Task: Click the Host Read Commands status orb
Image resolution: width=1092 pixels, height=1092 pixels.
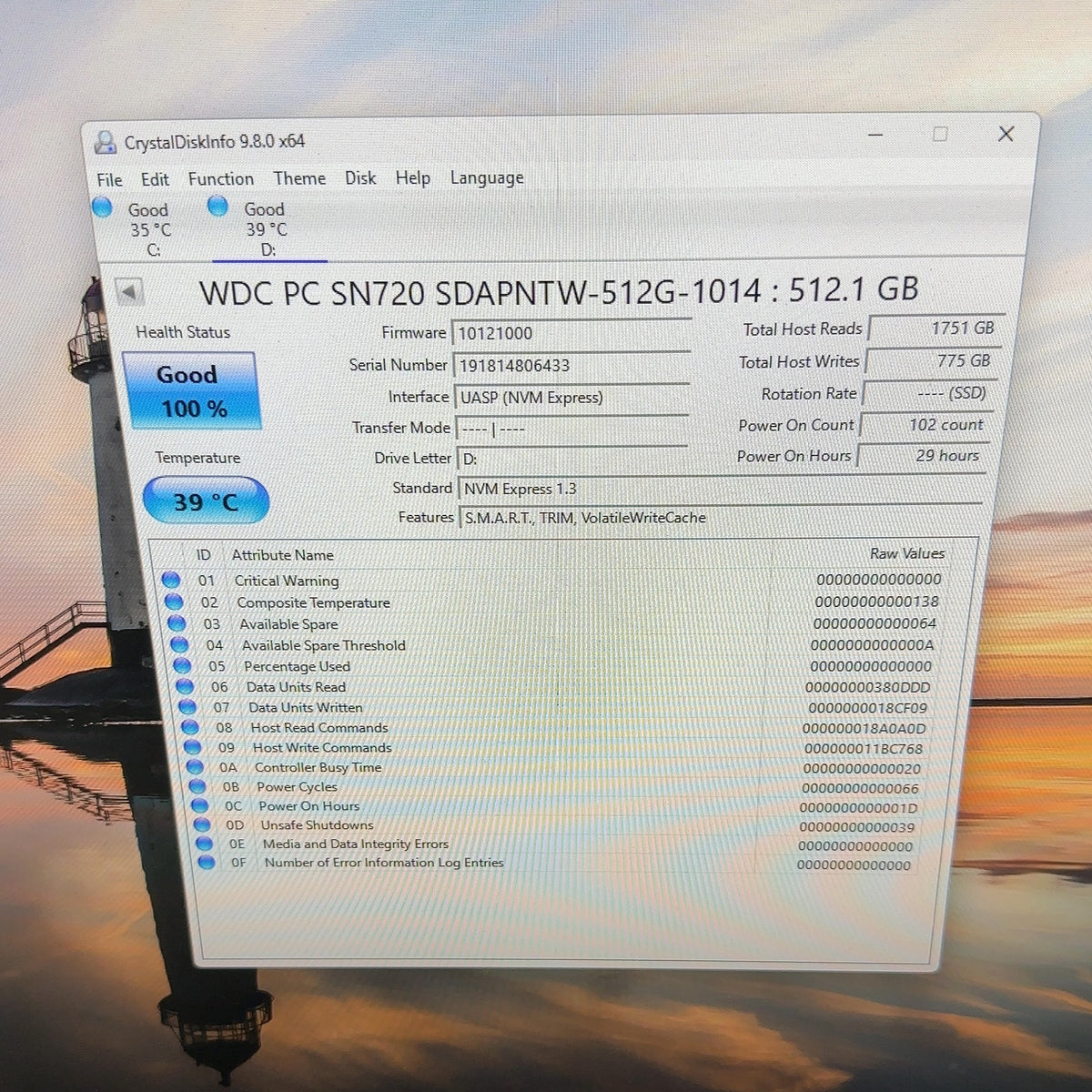Action: point(189,727)
